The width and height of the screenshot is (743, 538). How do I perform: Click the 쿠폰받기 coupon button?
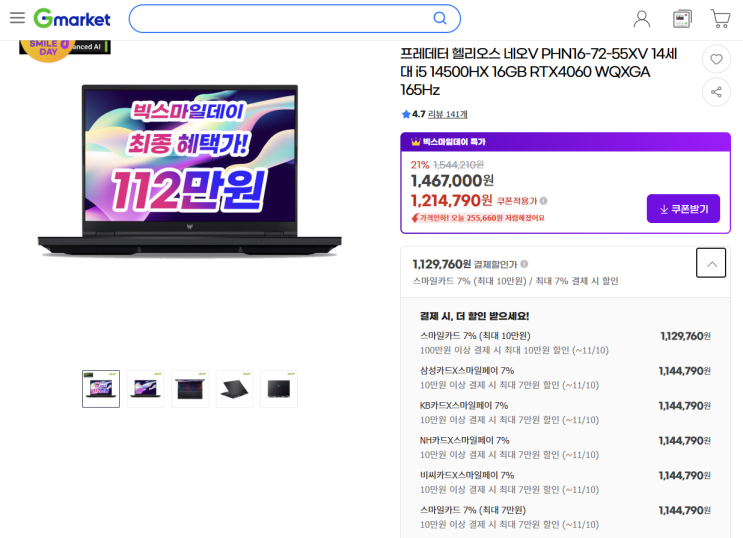coord(683,209)
